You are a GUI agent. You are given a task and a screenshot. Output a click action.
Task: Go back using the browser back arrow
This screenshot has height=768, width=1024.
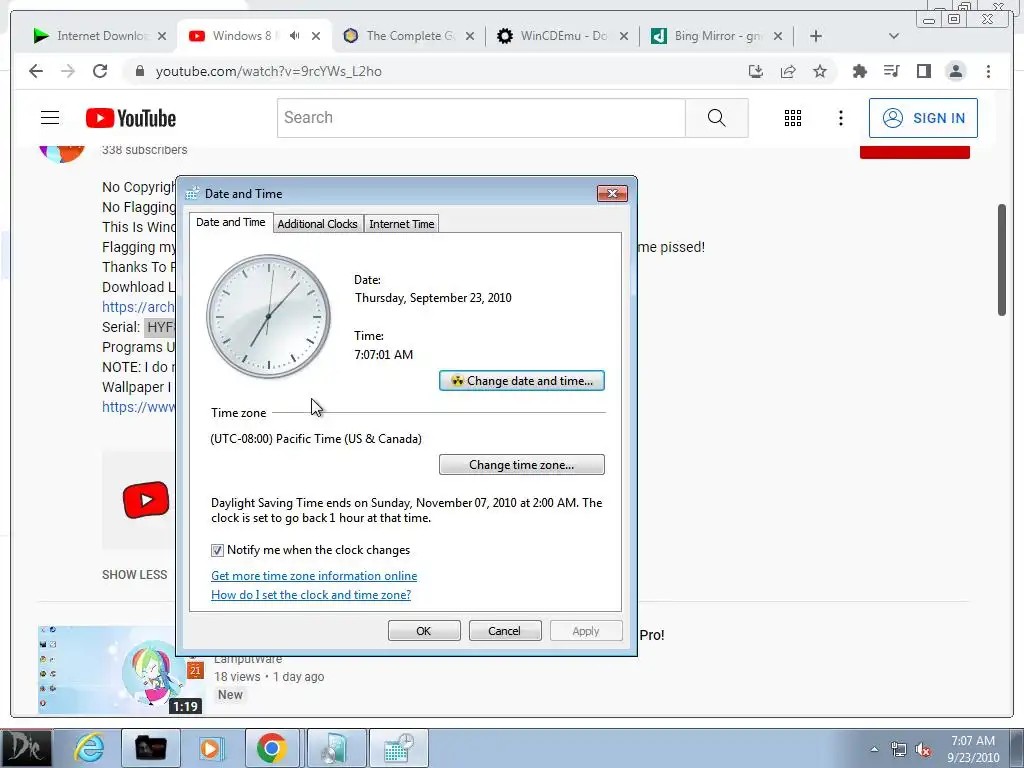tap(36, 71)
